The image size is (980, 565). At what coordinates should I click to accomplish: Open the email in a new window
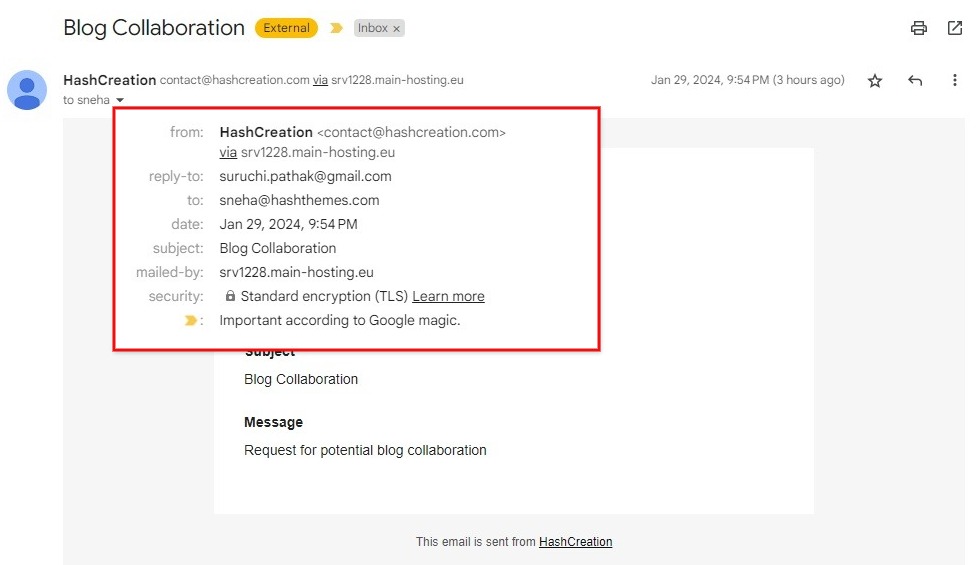[954, 28]
